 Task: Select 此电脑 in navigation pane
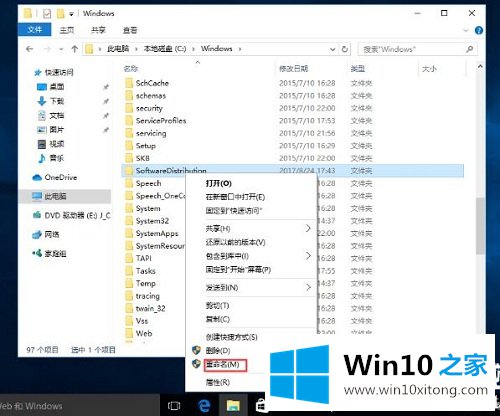pyautogui.click(x=55, y=196)
